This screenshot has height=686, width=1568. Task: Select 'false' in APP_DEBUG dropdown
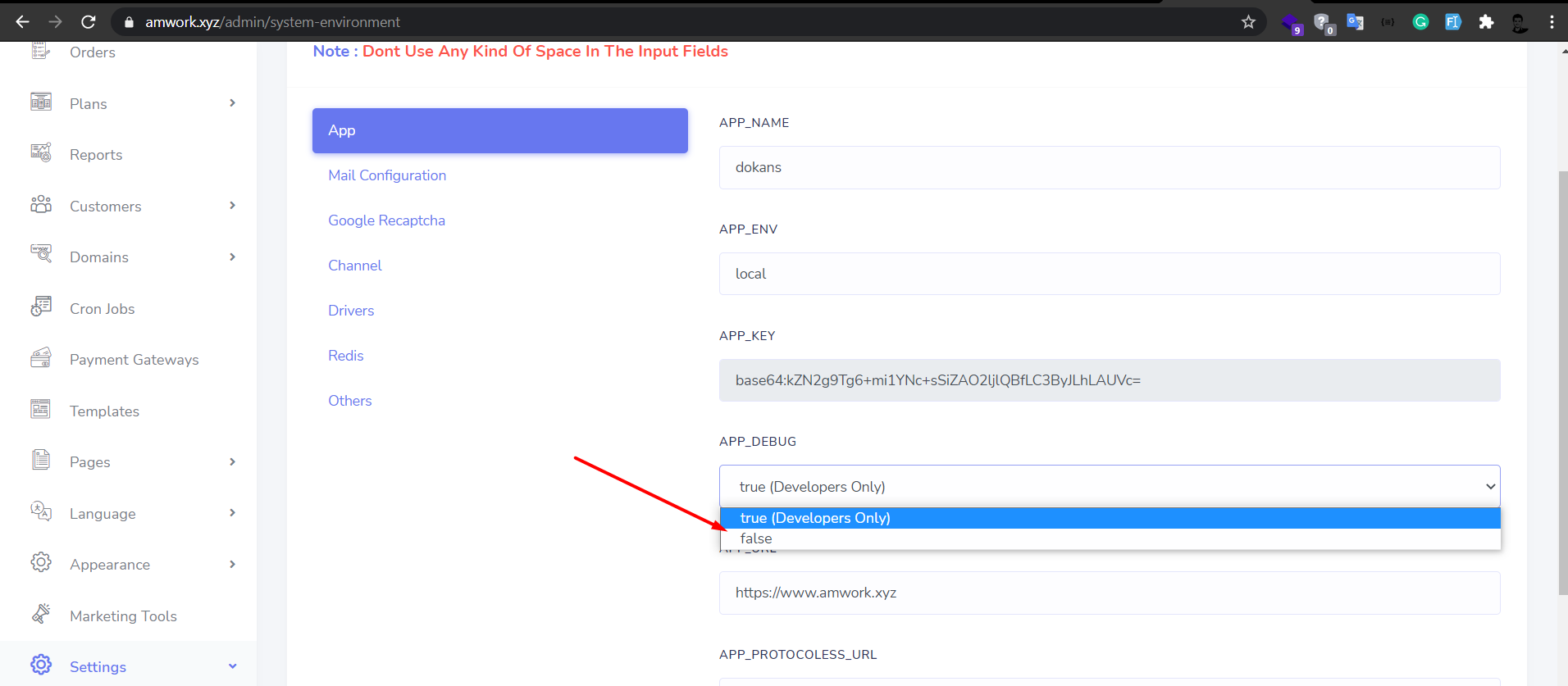[x=756, y=539]
